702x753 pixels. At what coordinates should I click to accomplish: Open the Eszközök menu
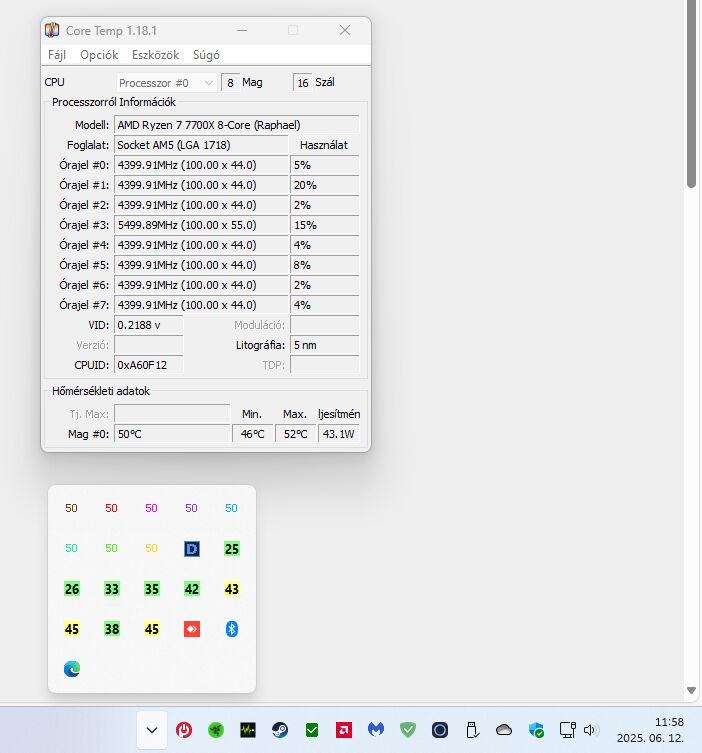pyautogui.click(x=155, y=55)
